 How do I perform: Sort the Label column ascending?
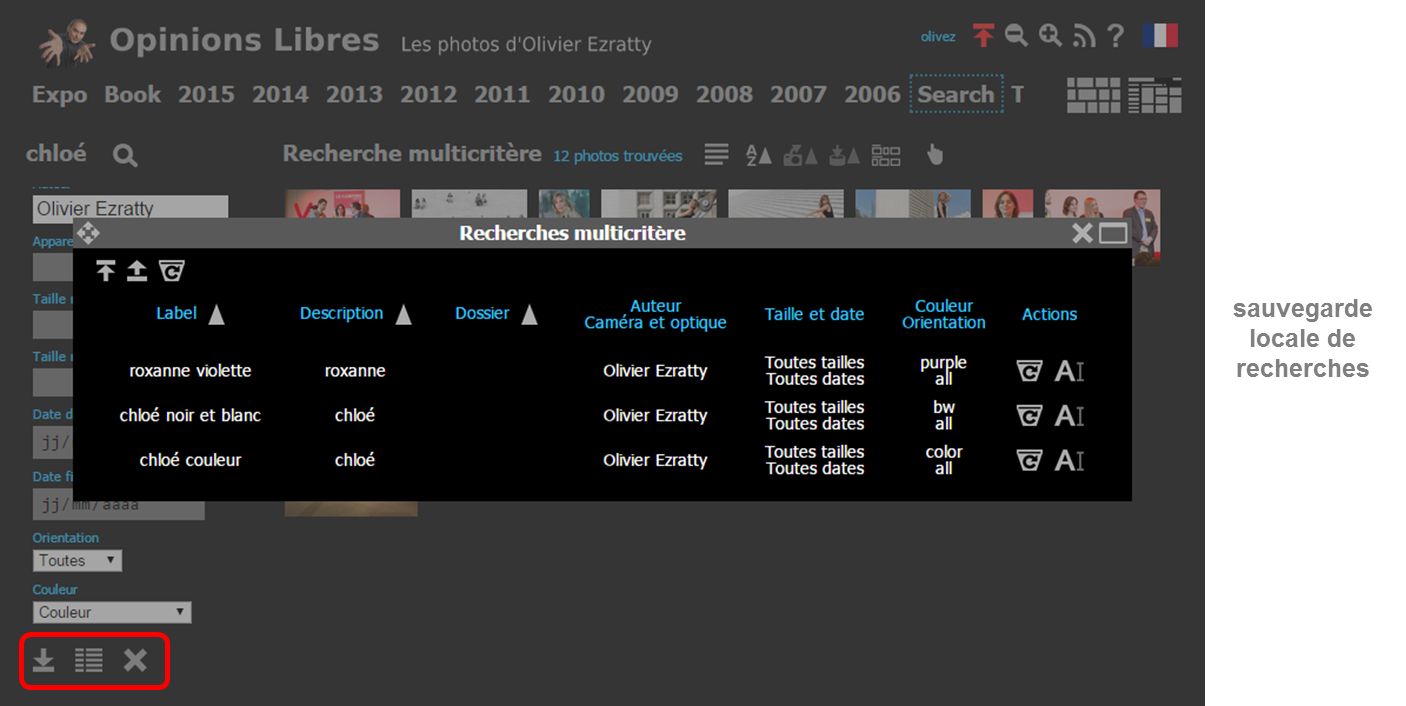pyautogui.click(x=216, y=315)
